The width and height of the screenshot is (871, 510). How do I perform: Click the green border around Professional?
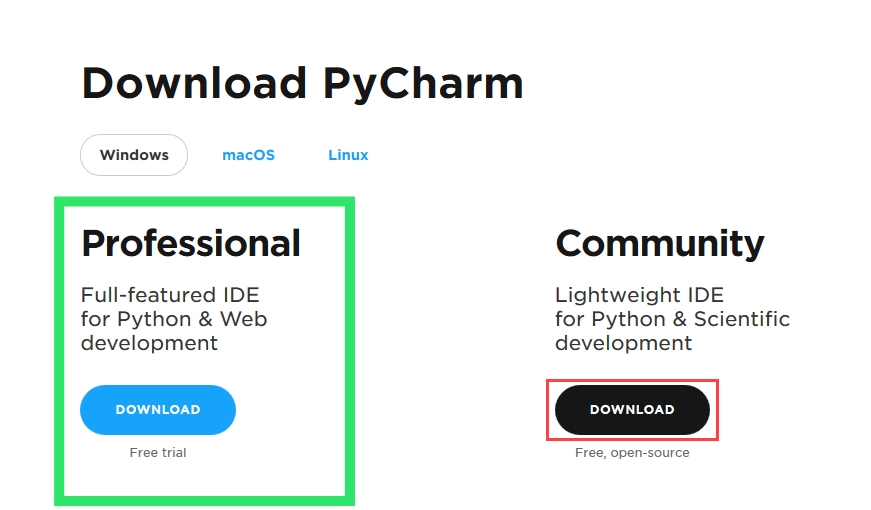click(x=59, y=350)
